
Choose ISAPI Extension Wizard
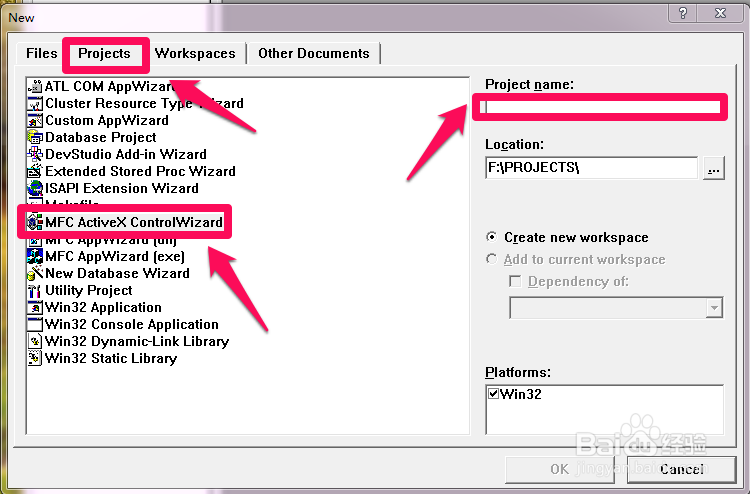(121, 188)
